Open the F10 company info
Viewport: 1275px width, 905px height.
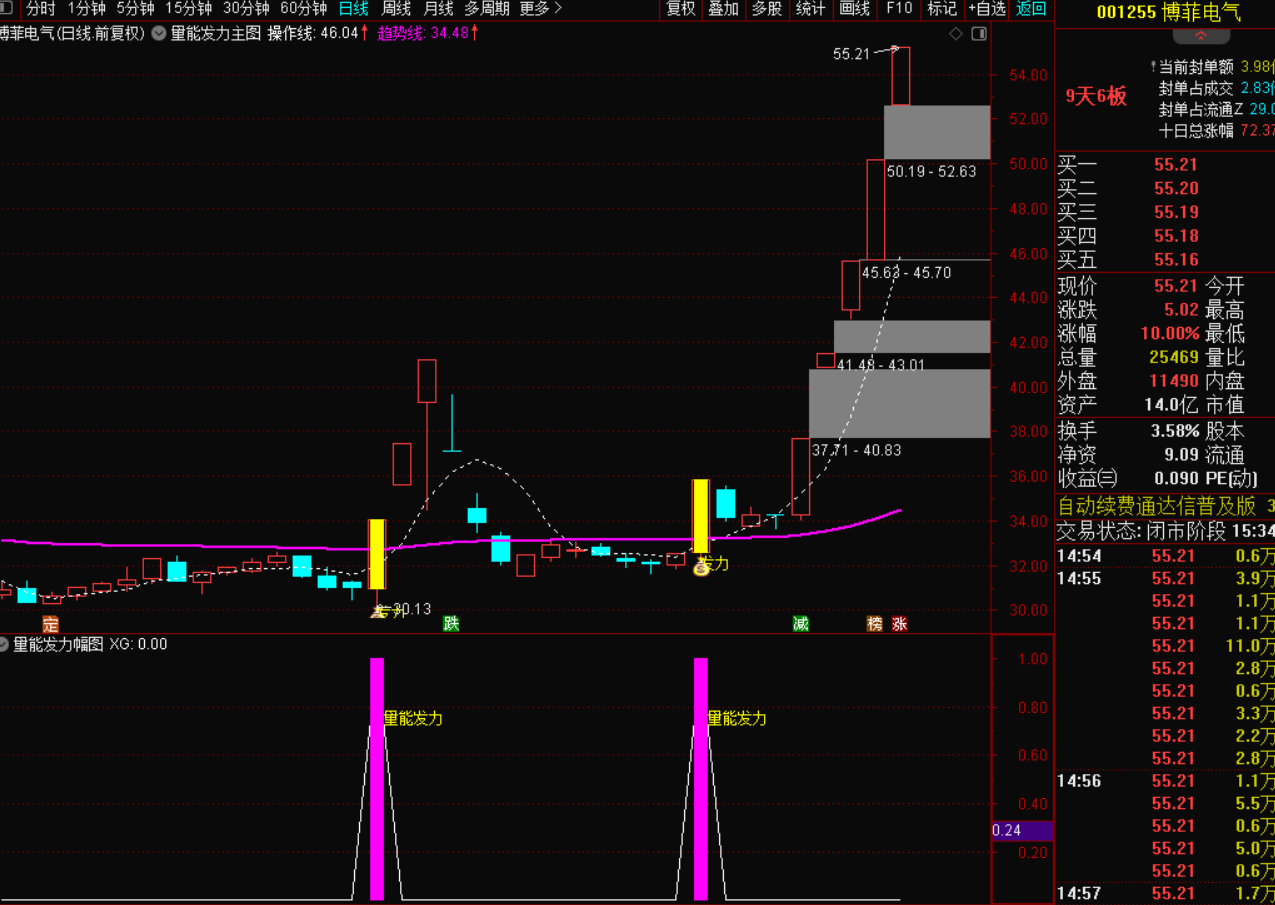point(899,9)
